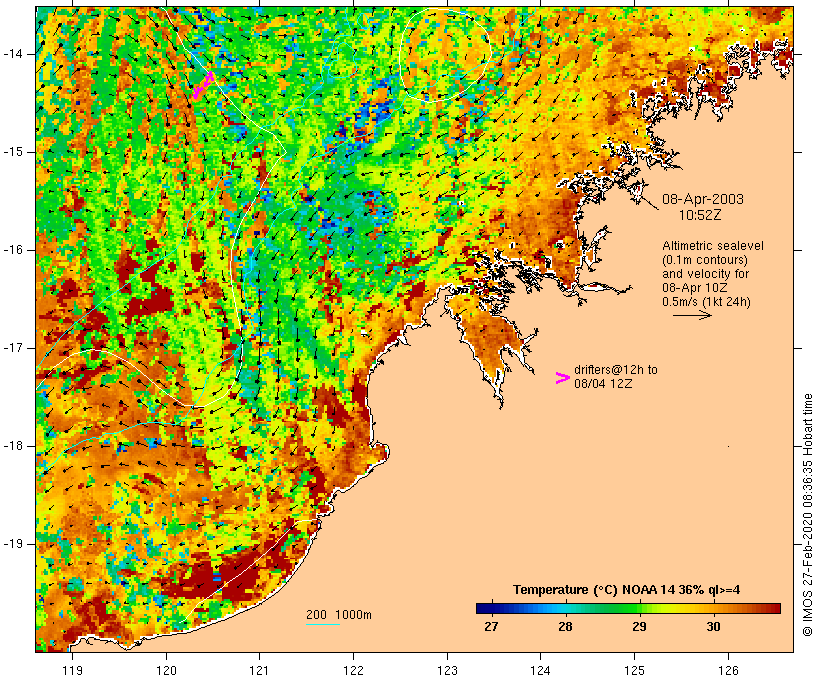
Task: Click color bar label 28
Action: coord(565,626)
